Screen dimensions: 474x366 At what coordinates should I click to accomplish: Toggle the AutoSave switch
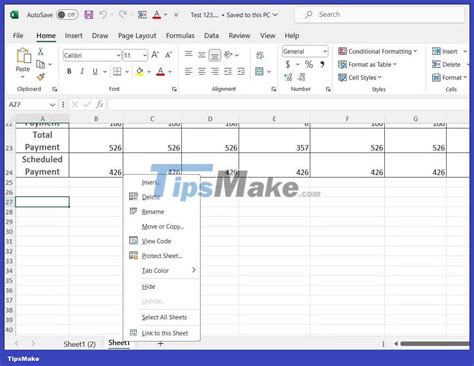click(x=67, y=15)
